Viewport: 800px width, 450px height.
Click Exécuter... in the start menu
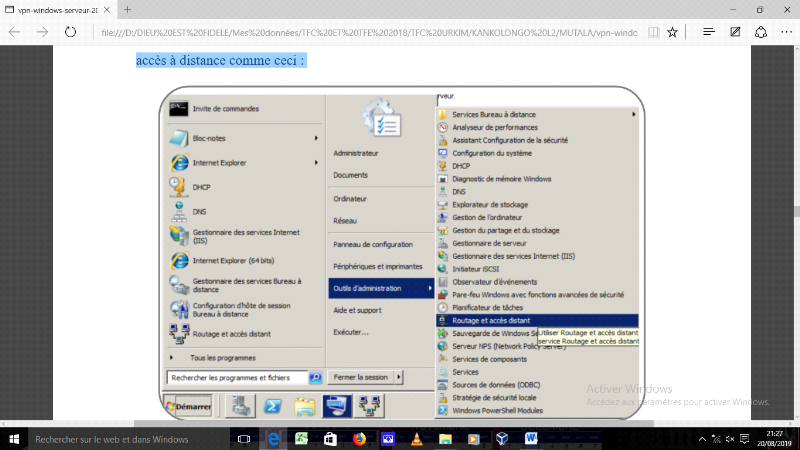click(351, 332)
